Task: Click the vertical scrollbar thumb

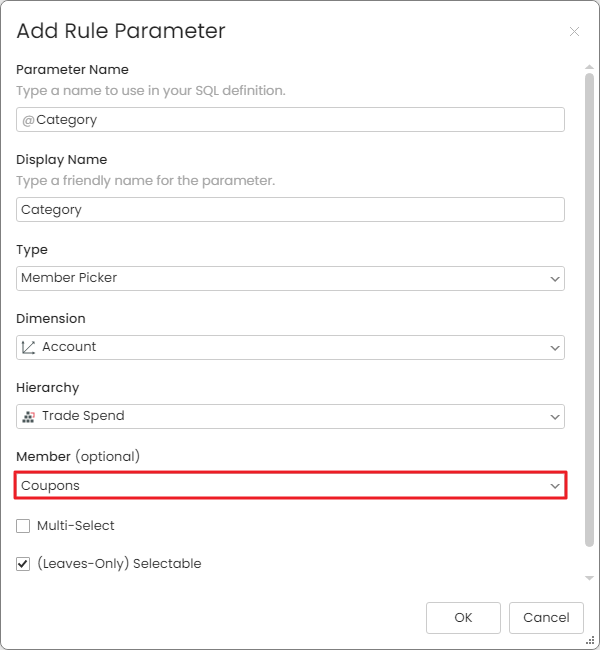Action: click(x=589, y=310)
